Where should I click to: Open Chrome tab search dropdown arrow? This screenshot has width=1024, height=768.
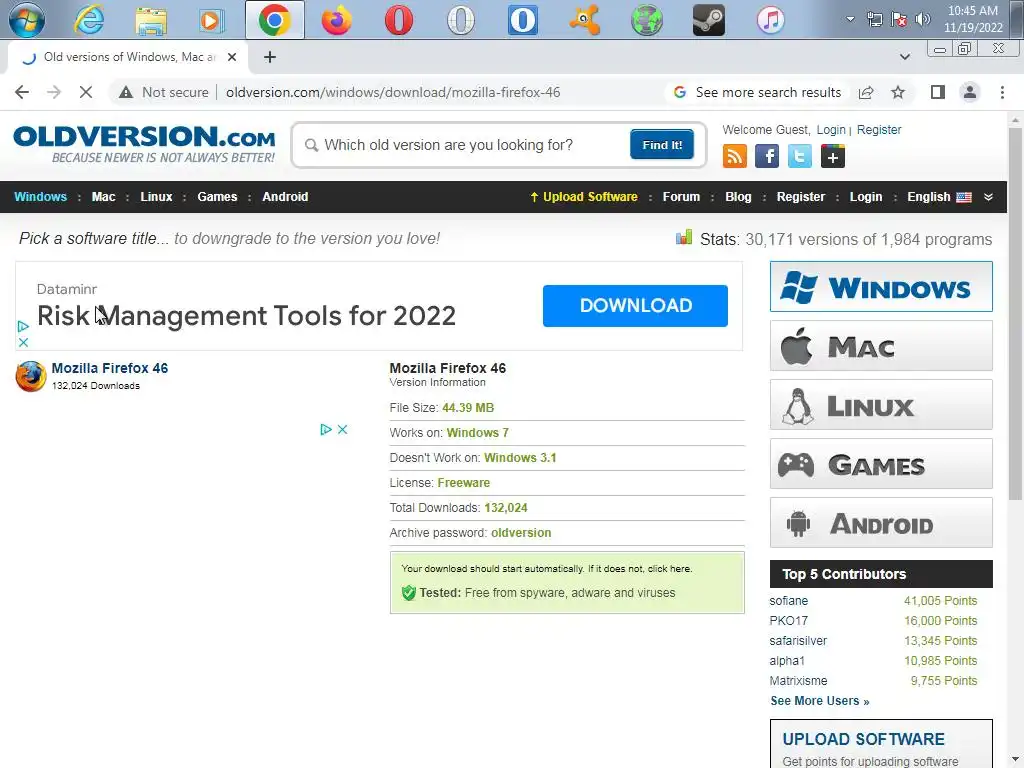click(x=904, y=57)
